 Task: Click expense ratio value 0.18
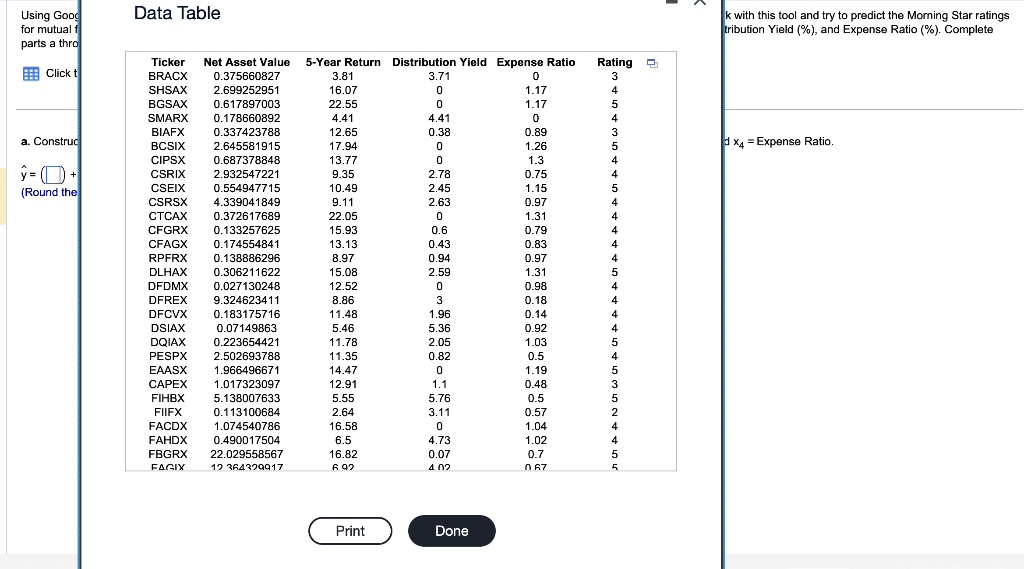[536, 301]
